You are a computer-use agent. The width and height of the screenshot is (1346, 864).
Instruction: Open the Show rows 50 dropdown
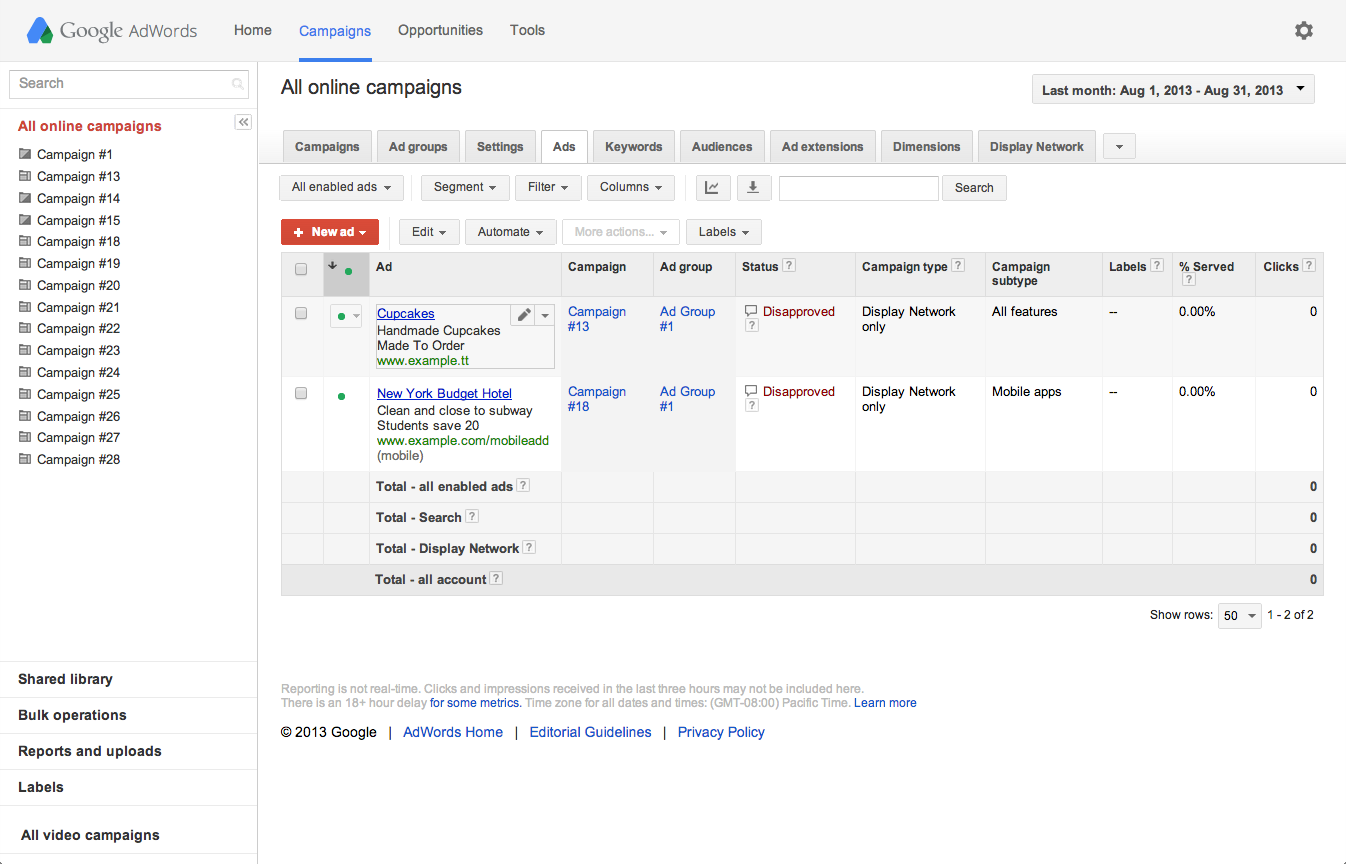[1240, 616]
